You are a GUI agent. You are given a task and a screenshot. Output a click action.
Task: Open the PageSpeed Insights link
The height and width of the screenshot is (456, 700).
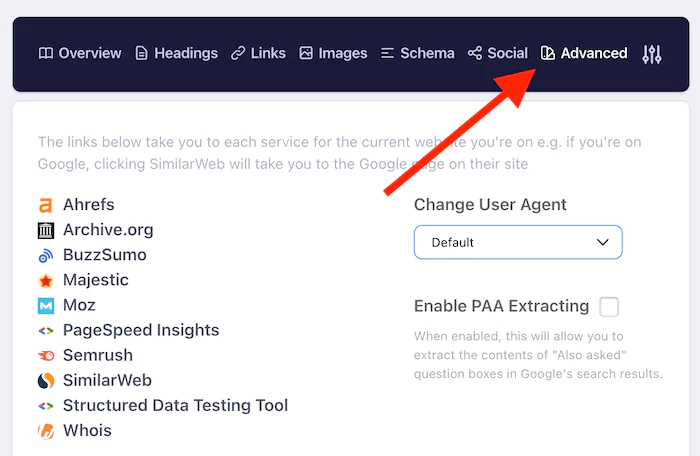[x=140, y=330]
